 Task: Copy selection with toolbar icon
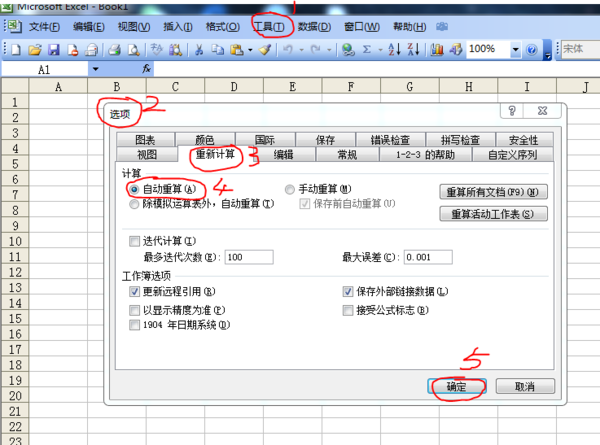click(218, 49)
